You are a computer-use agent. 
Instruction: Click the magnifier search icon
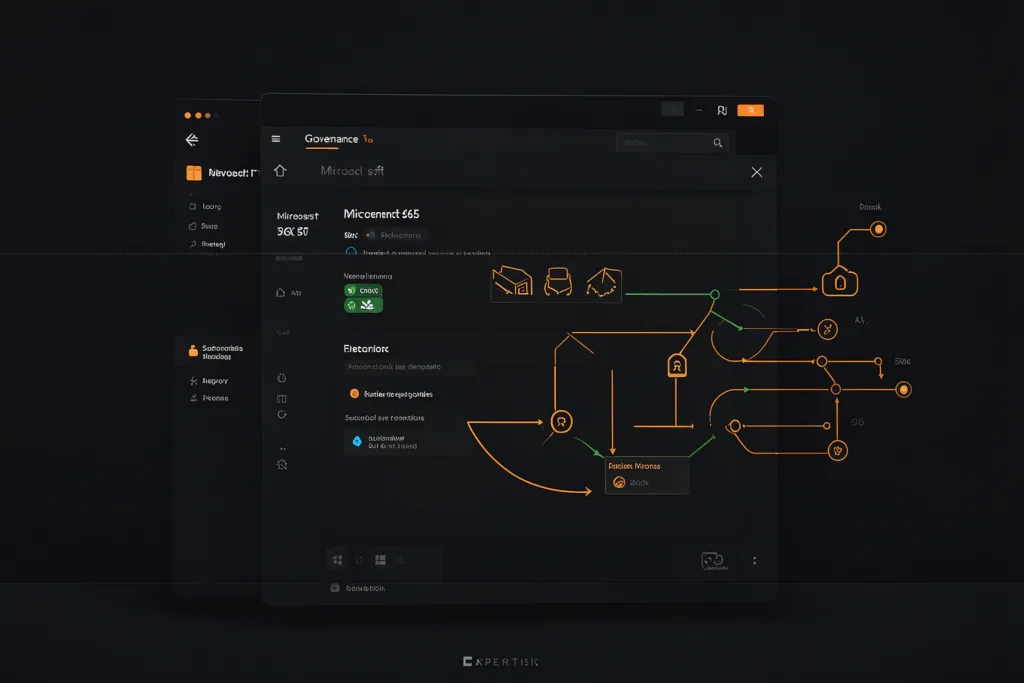(x=718, y=142)
